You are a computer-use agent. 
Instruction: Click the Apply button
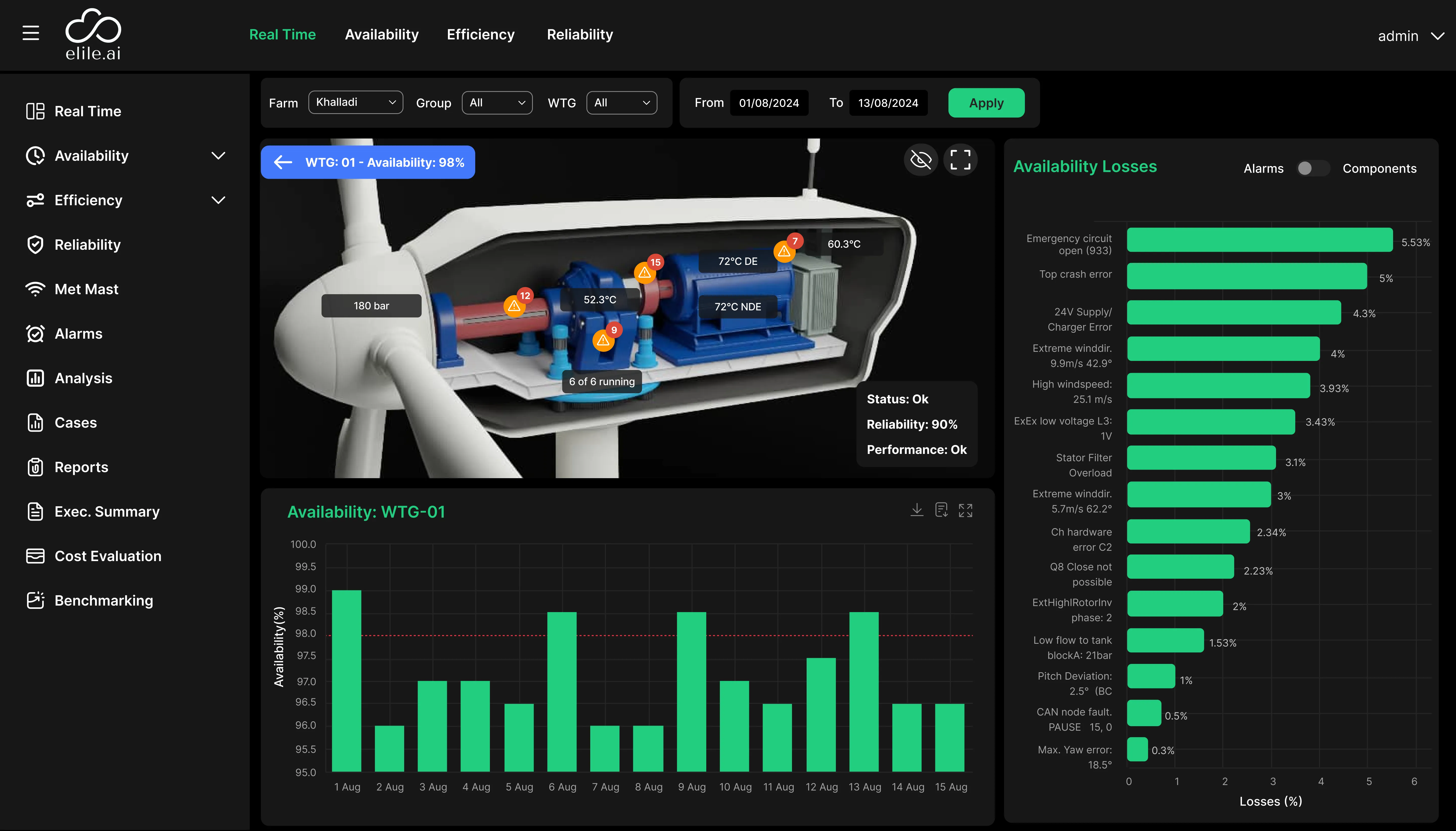tap(986, 103)
